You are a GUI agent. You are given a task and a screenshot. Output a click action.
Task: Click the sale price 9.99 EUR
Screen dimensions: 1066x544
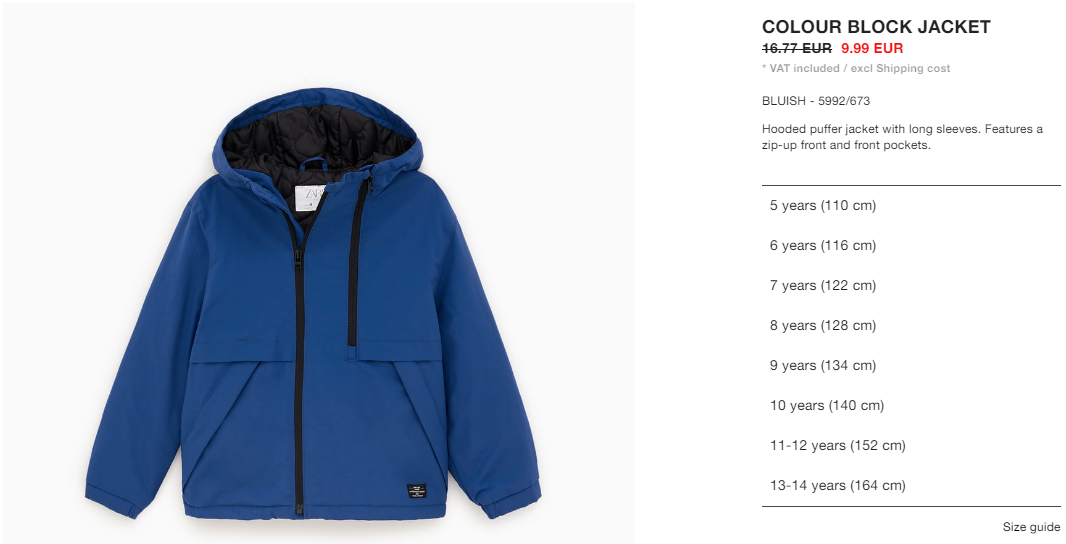click(872, 48)
